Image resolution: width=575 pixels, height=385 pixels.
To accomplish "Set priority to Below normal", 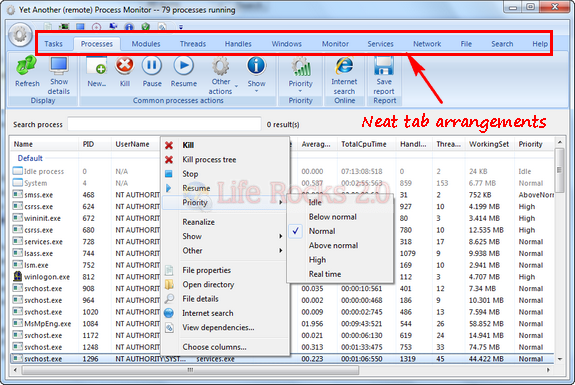I will click(x=340, y=217).
